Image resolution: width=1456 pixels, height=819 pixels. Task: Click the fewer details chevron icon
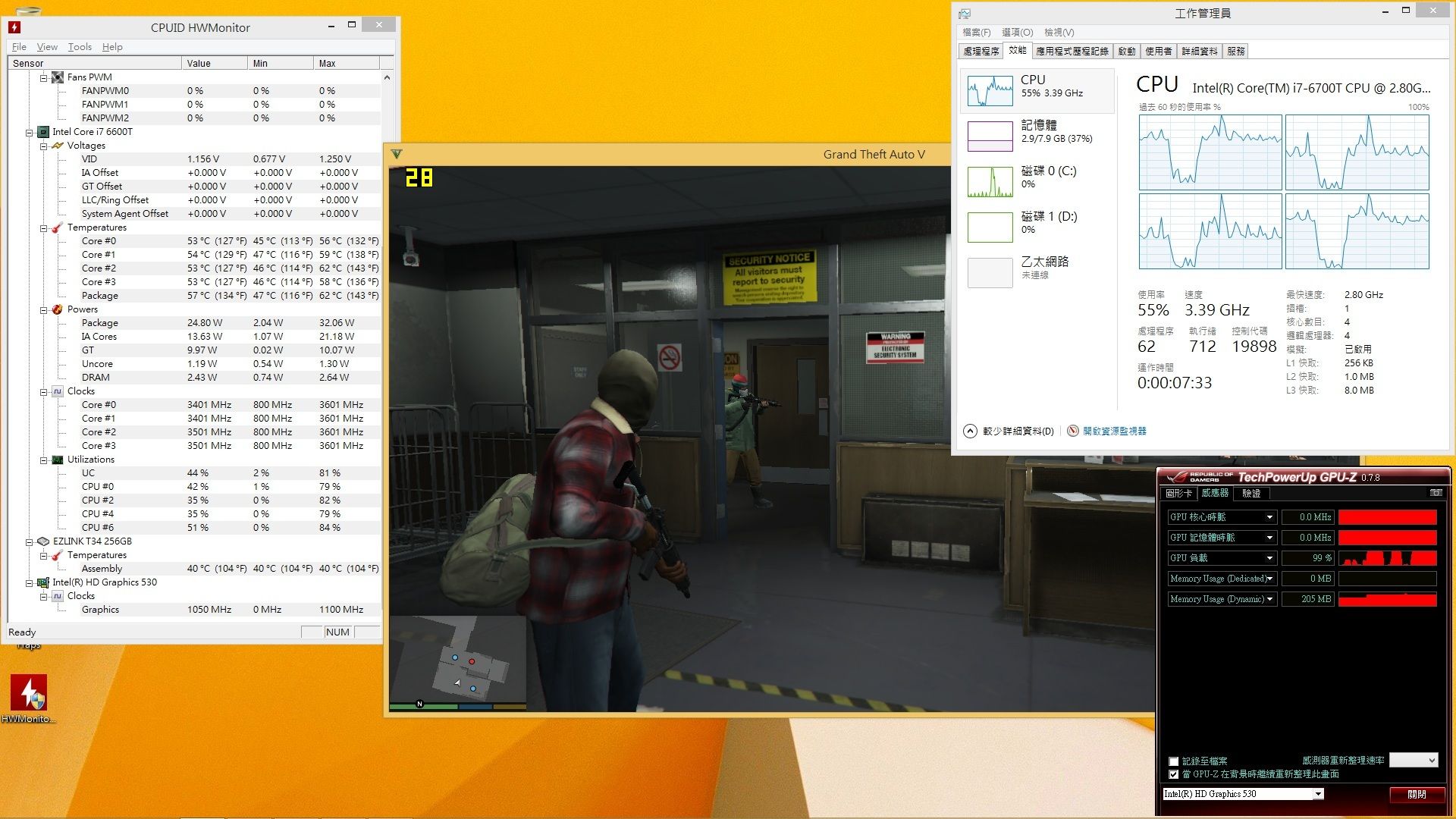coord(970,431)
